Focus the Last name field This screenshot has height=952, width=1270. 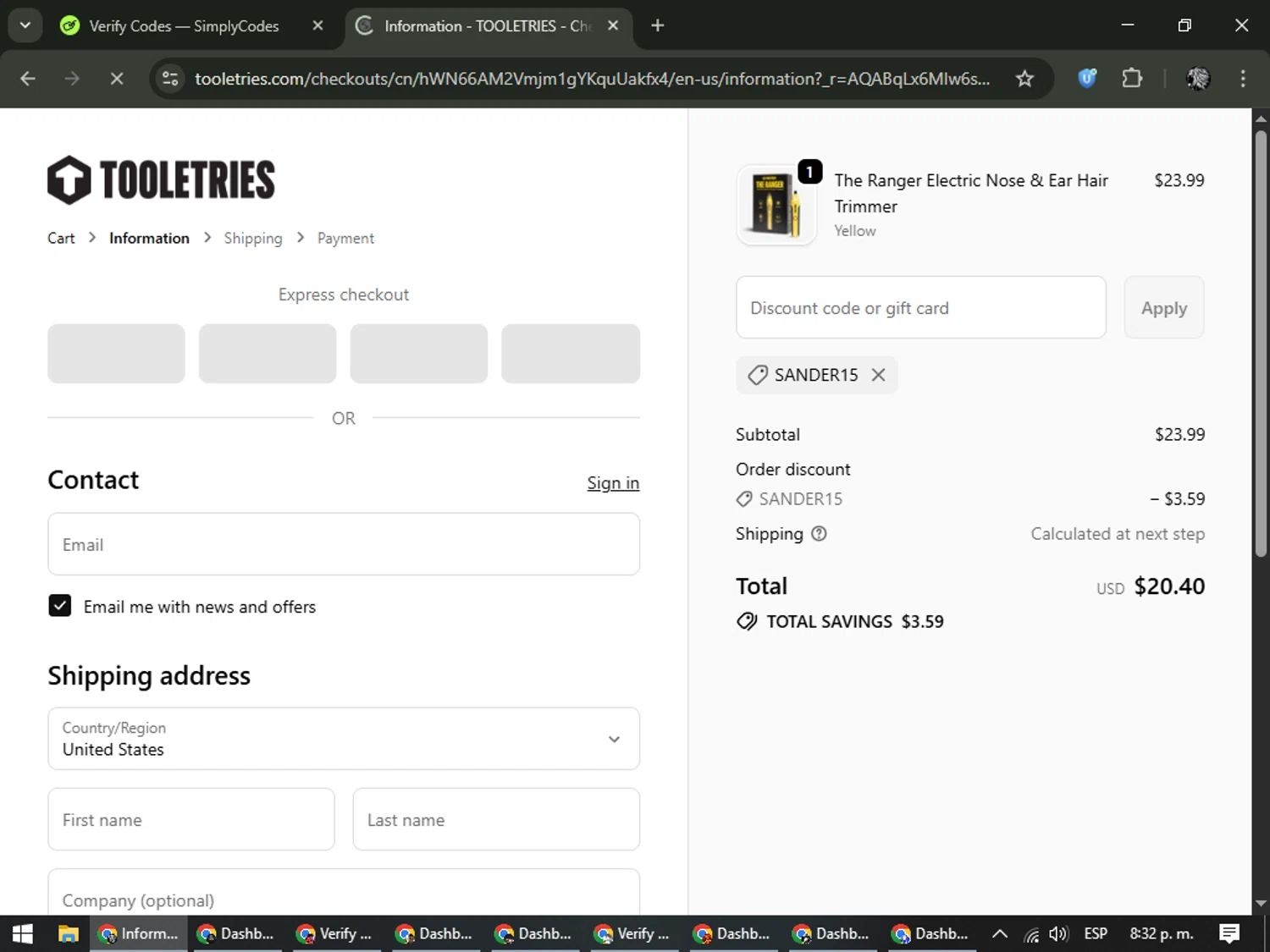tap(496, 819)
